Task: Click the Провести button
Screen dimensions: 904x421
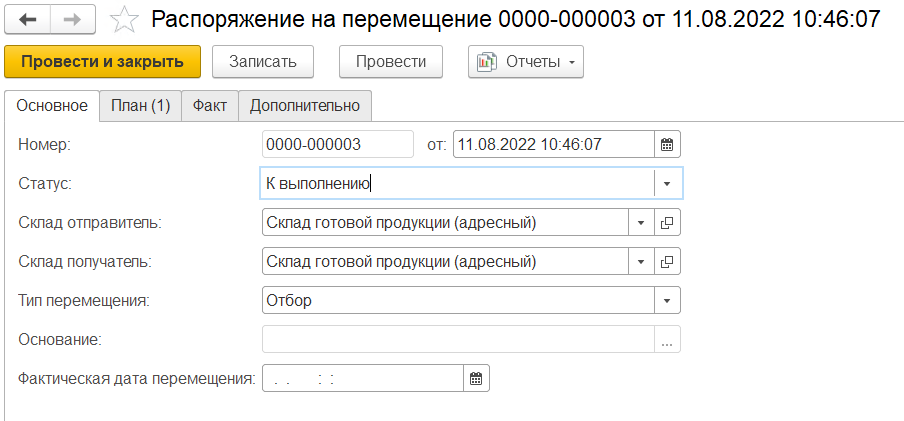Action: pyautogui.click(x=390, y=61)
